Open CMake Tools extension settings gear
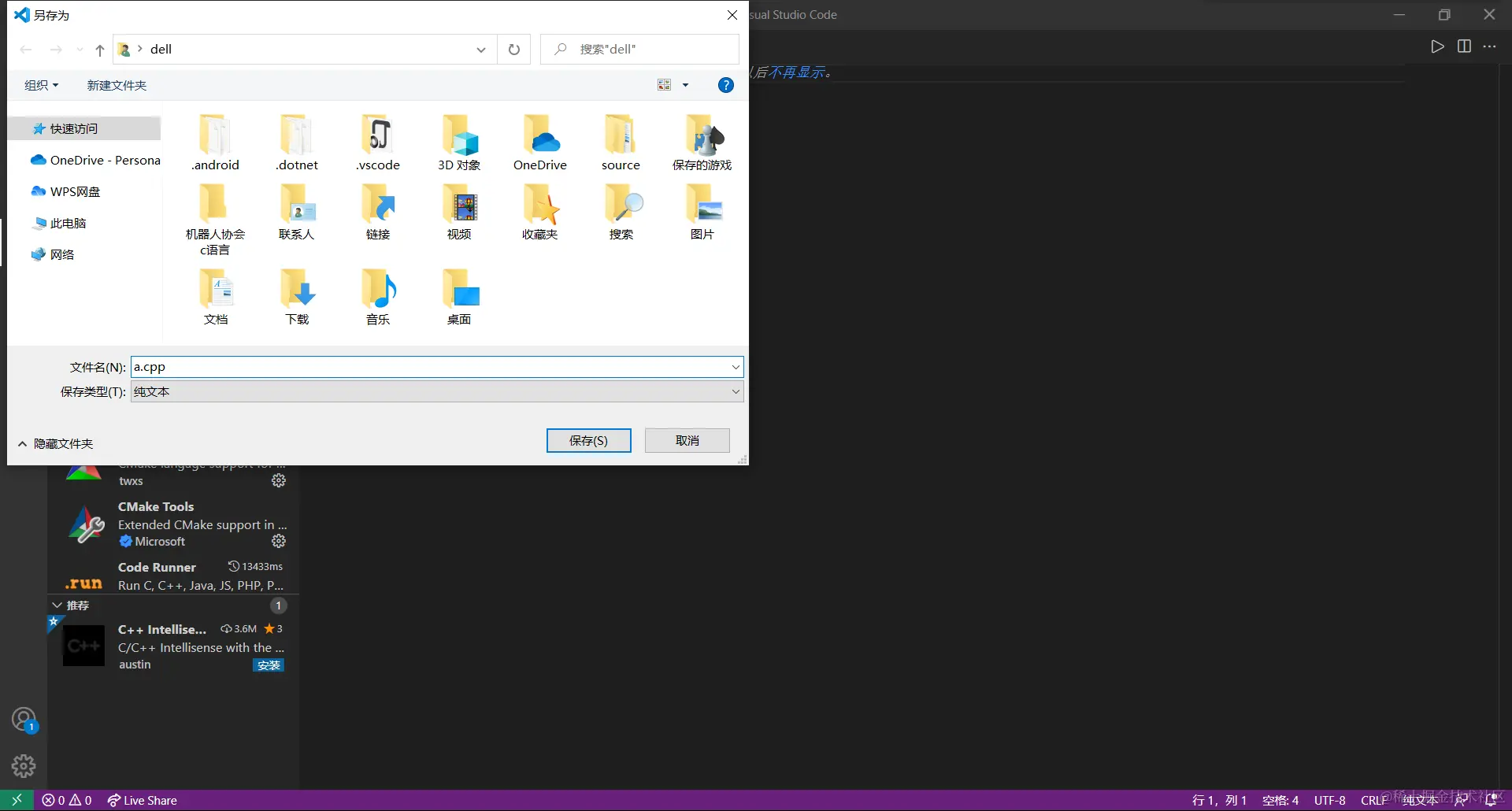The image size is (1512, 811). (x=279, y=541)
